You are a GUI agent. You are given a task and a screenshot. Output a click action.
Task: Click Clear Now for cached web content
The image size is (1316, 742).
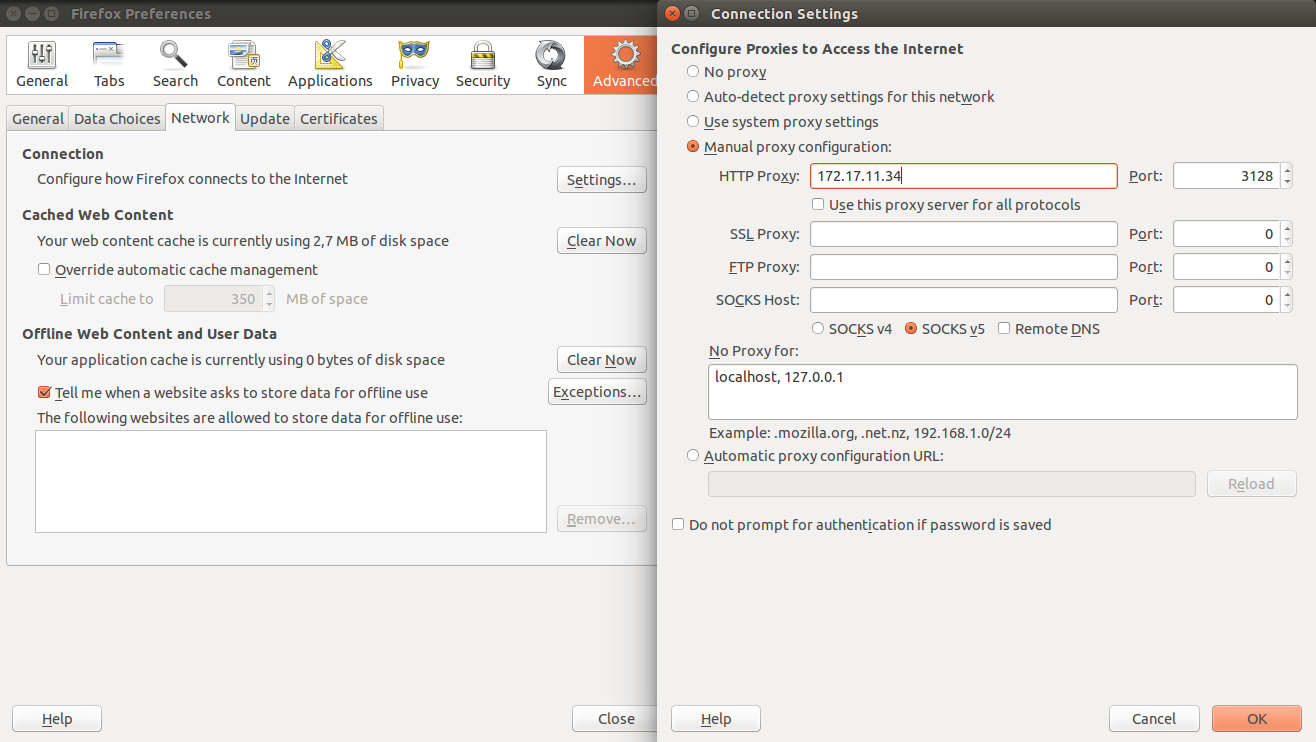click(x=602, y=241)
